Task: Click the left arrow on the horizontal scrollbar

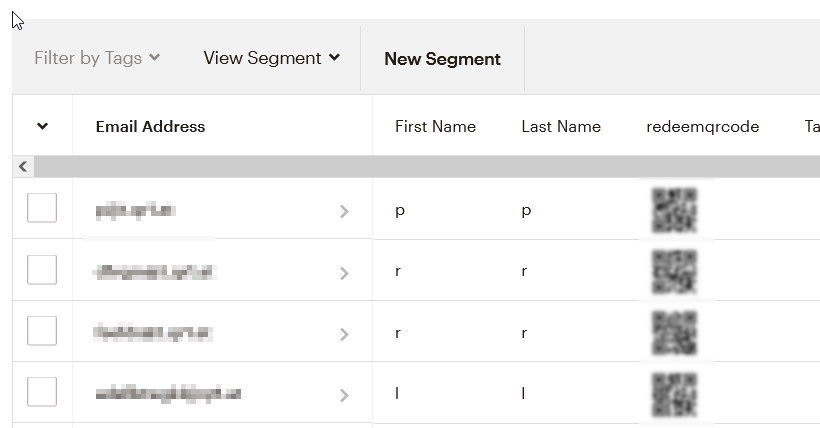Action: tap(23, 166)
